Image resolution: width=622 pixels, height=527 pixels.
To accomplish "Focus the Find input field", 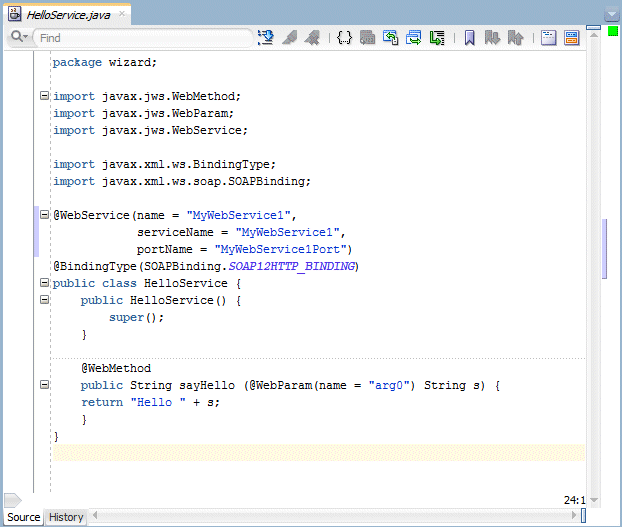I will click(x=143, y=38).
